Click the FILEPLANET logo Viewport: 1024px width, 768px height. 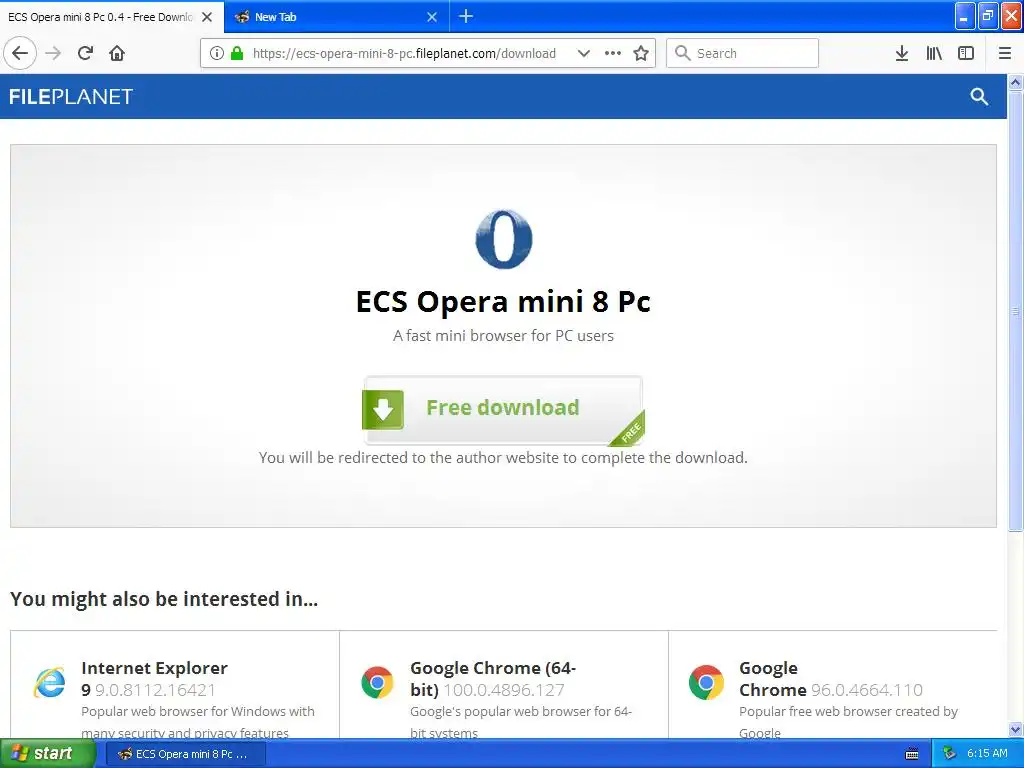(x=71, y=97)
